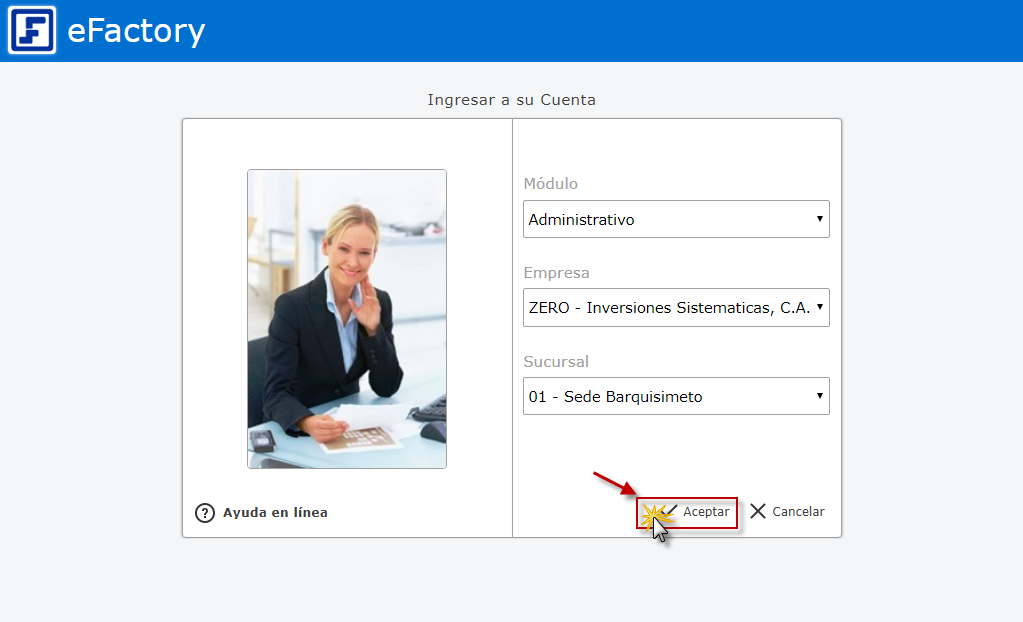Expand the Empresa list using its arrow
The image size is (1023, 622).
coord(820,308)
